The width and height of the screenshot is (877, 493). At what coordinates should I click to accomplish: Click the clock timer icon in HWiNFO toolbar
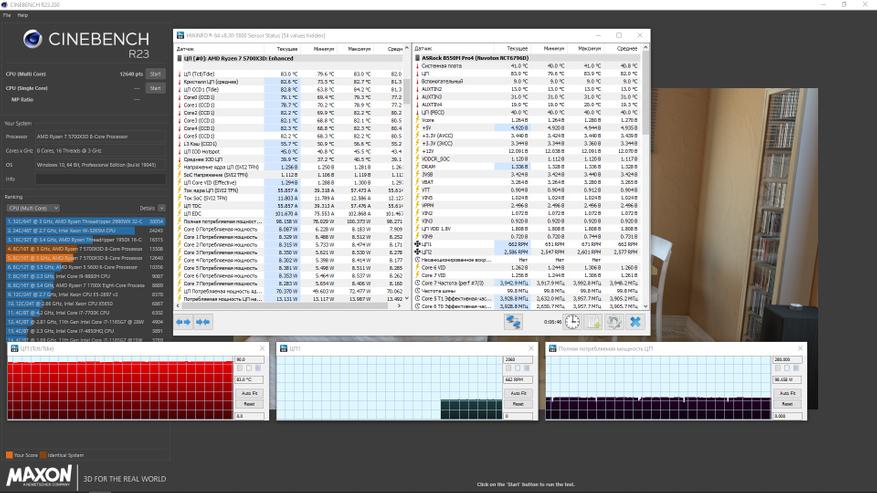572,322
